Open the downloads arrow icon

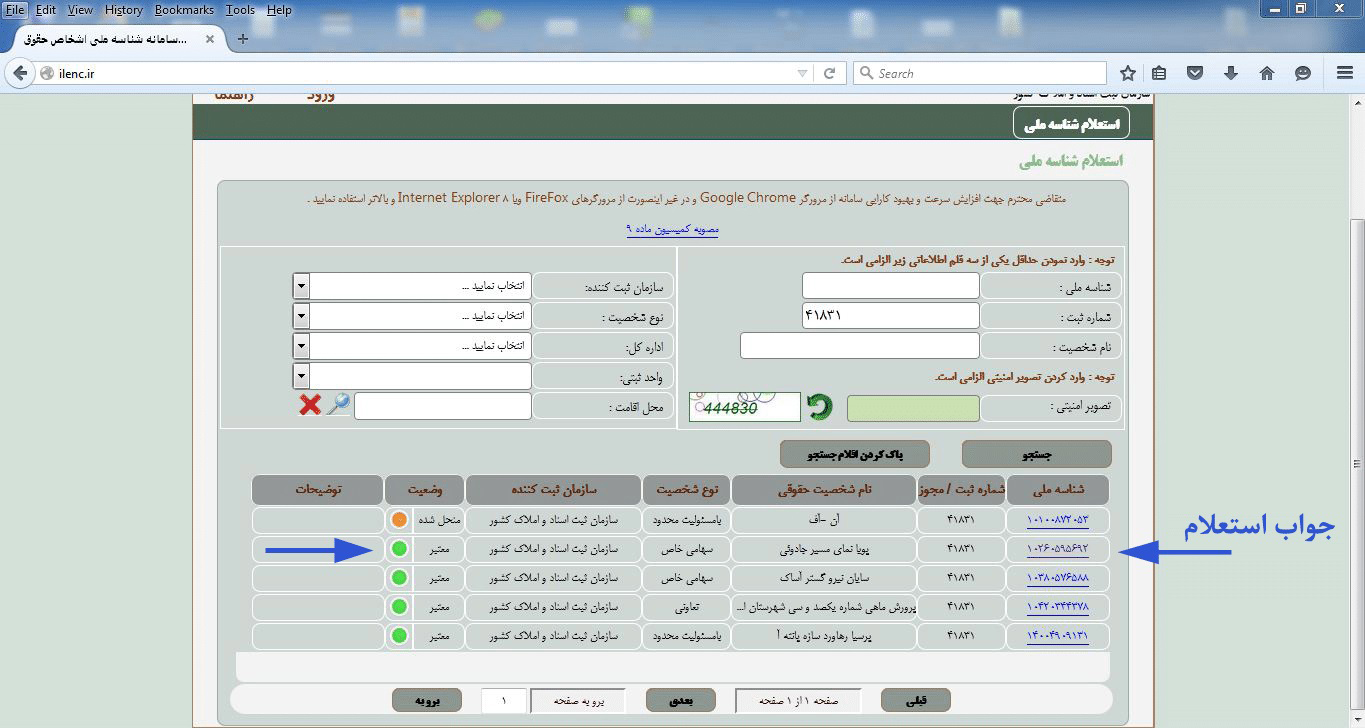point(1231,73)
